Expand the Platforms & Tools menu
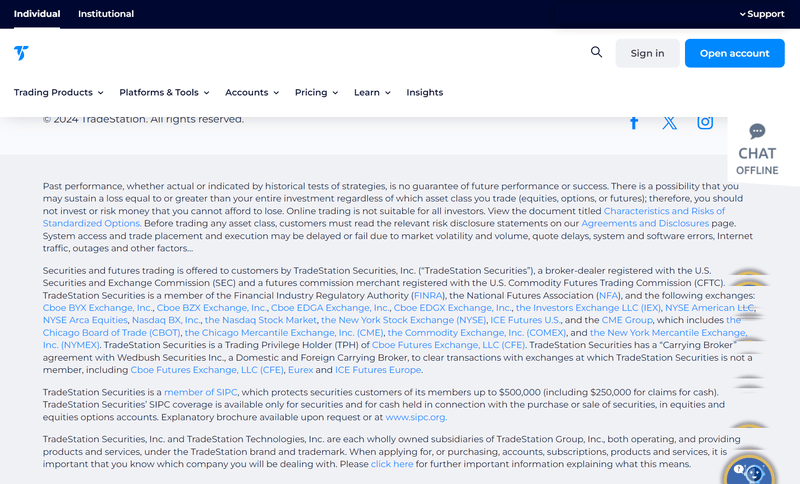The height and width of the screenshot is (484, 800). [x=164, y=92]
